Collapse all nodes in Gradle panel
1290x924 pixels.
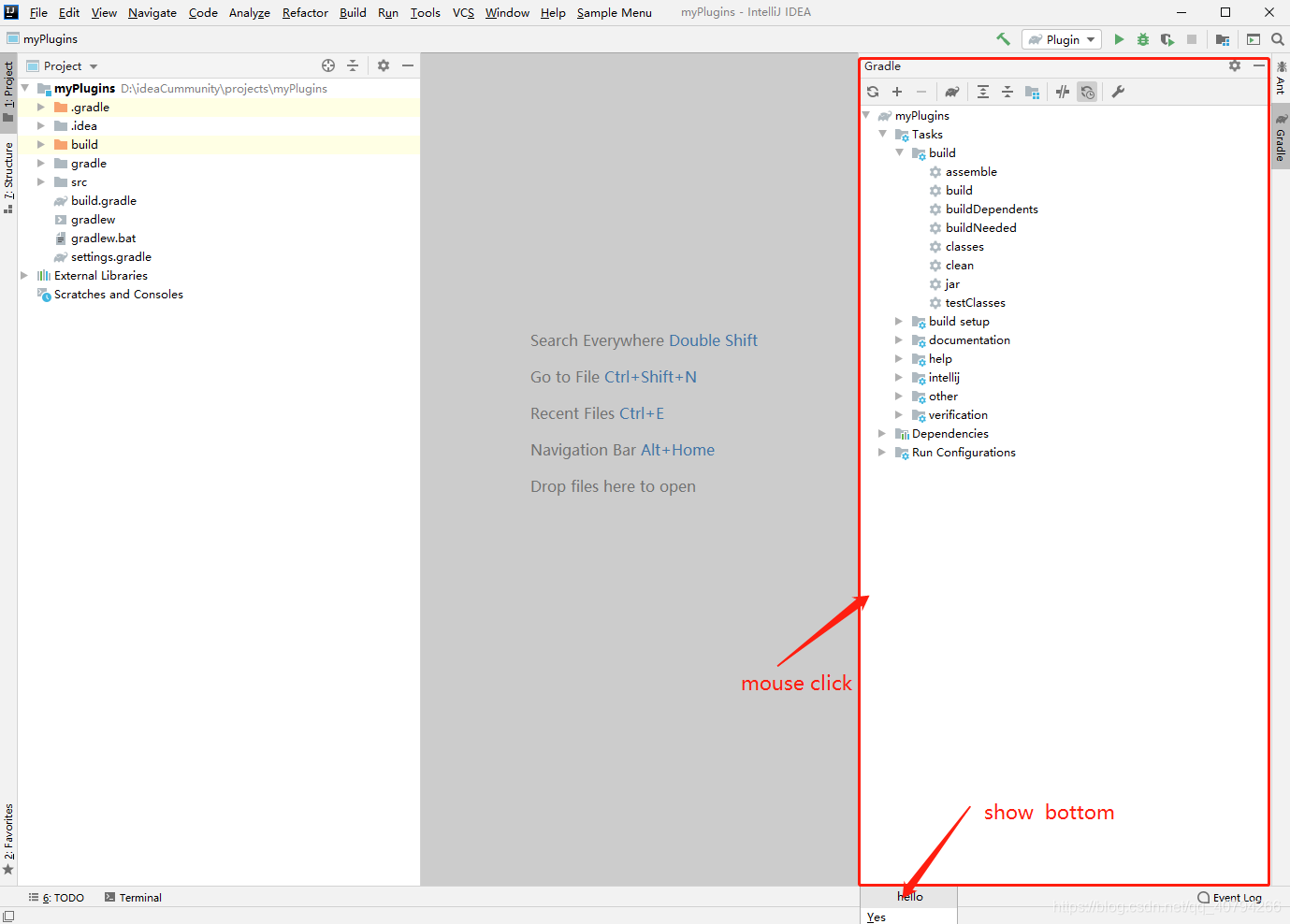tap(1007, 92)
